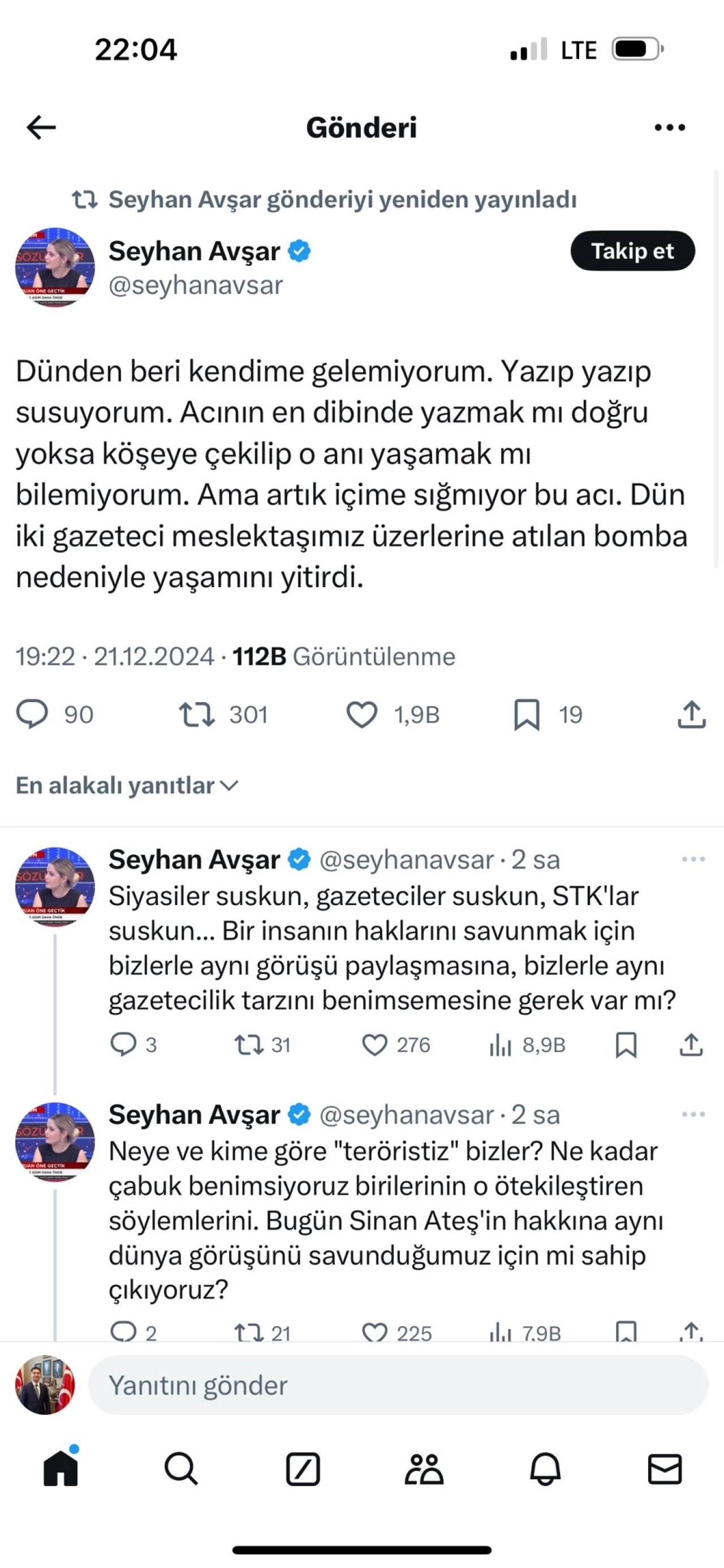Open the @seyhanavsar profile handle link
This screenshot has height=1568, width=724.
[x=196, y=285]
